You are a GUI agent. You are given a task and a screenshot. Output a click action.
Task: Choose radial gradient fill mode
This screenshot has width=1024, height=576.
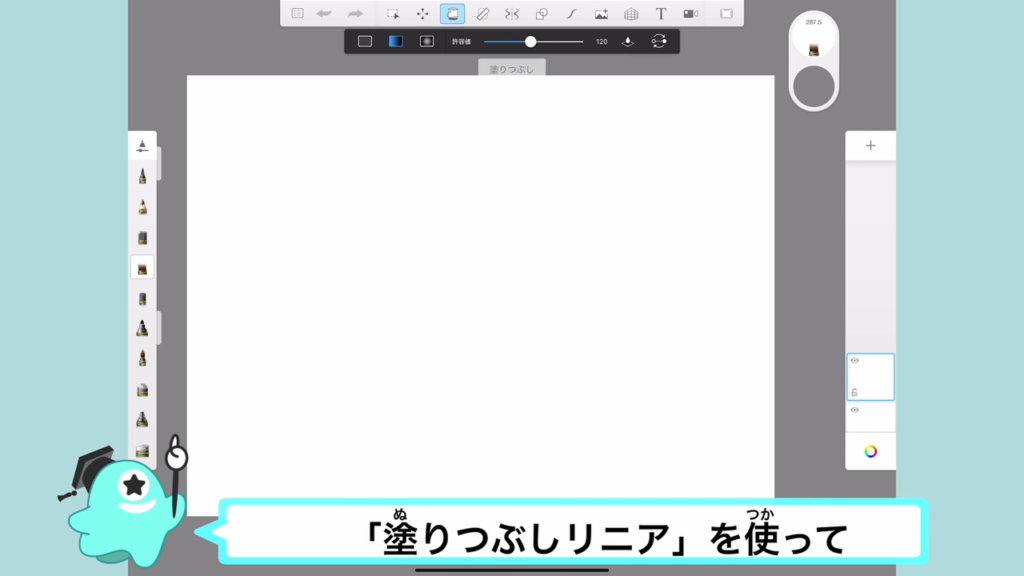click(x=426, y=42)
